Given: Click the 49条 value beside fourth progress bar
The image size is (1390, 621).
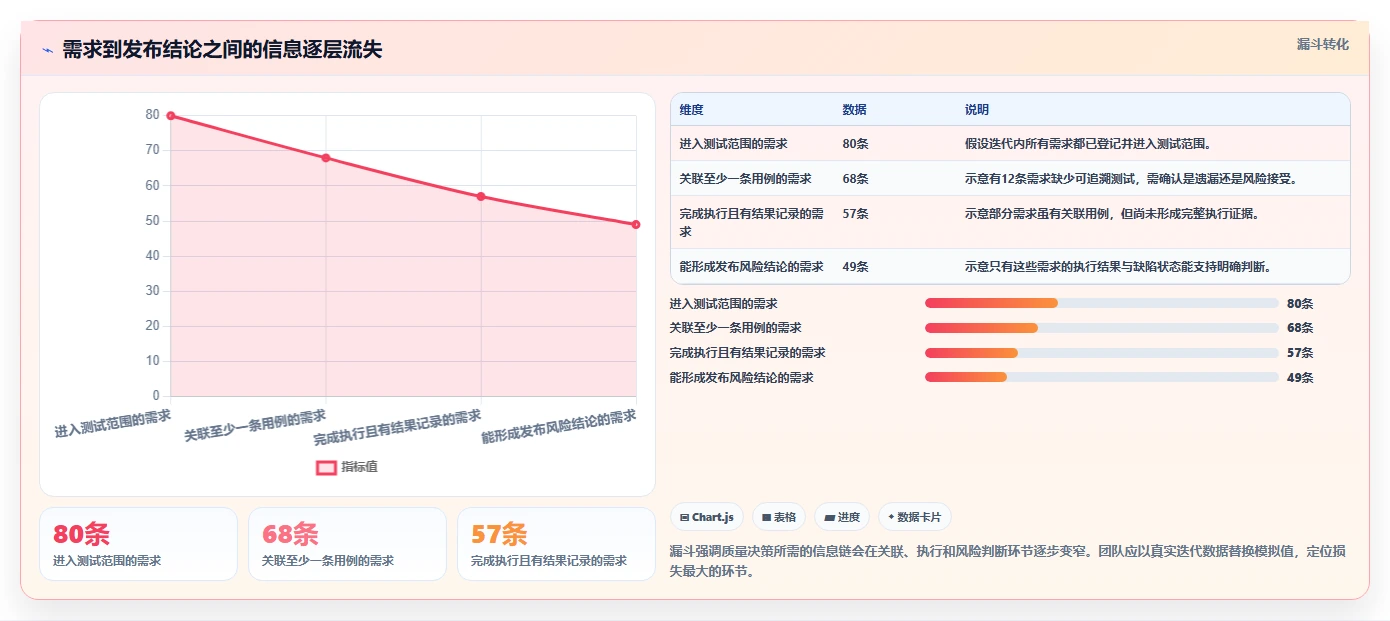Looking at the screenshot, I should point(1300,378).
